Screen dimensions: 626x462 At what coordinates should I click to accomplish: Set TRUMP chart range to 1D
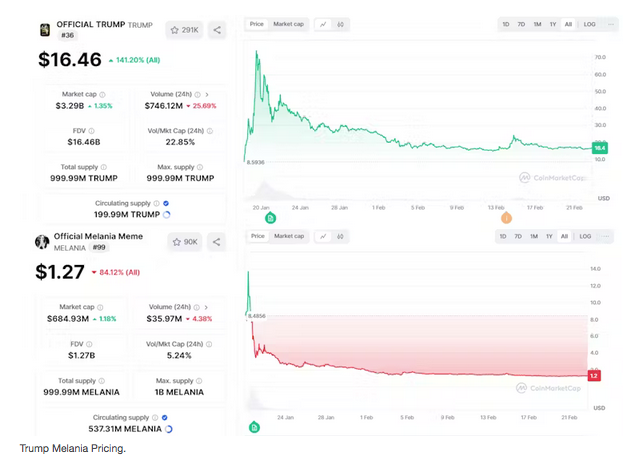click(506, 24)
